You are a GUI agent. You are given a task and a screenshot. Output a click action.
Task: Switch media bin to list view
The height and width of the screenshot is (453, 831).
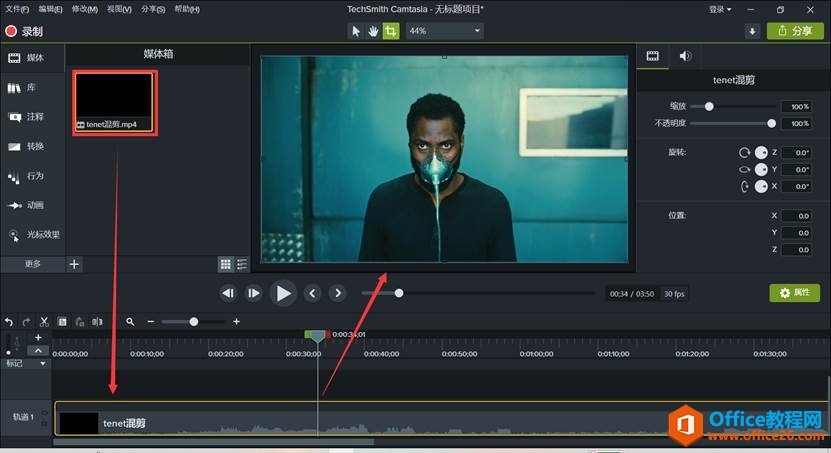(x=242, y=264)
